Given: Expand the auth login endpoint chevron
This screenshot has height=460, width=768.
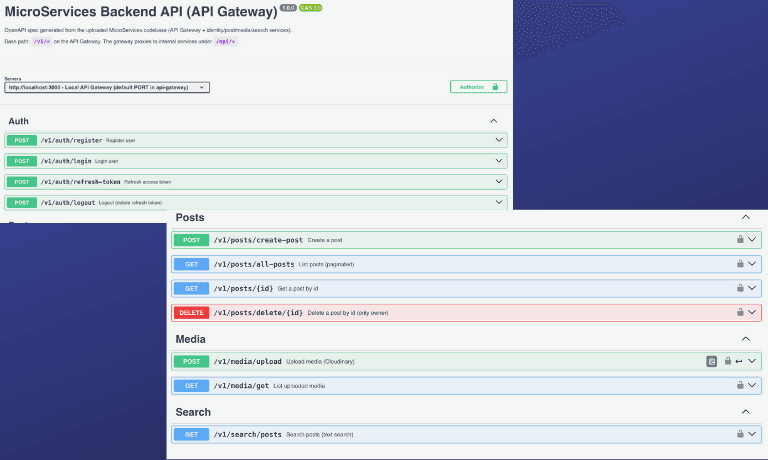Looking at the screenshot, I should (x=498, y=160).
